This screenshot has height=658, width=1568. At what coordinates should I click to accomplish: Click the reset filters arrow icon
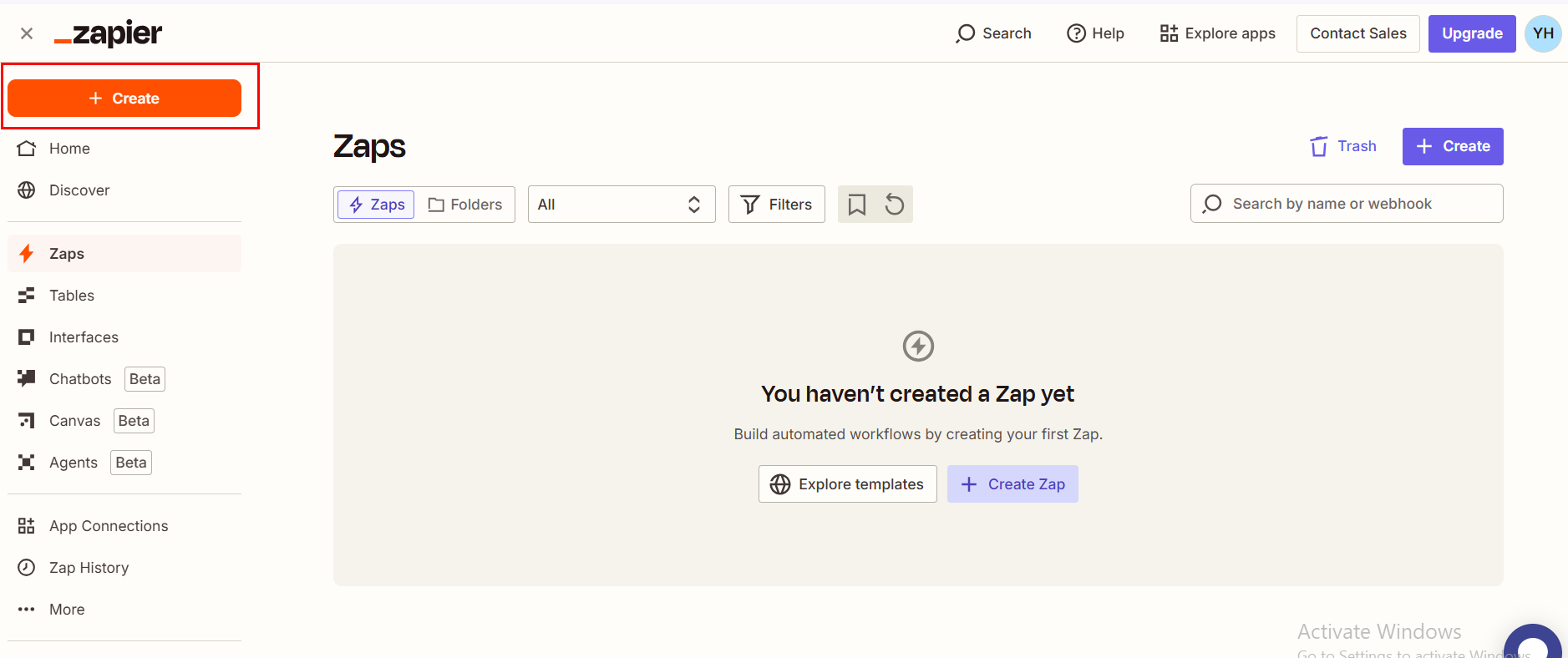tap(894, 205)
